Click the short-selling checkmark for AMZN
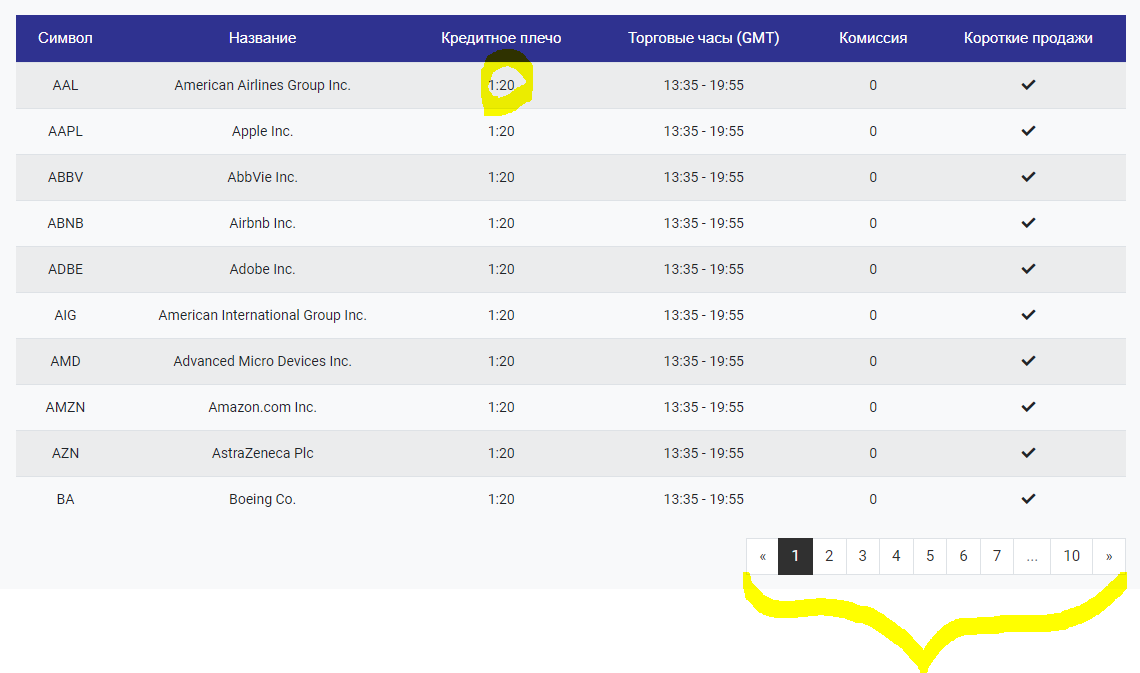Image resolution: width=1140 pixels, height=673 pixels. (1028, 407)
